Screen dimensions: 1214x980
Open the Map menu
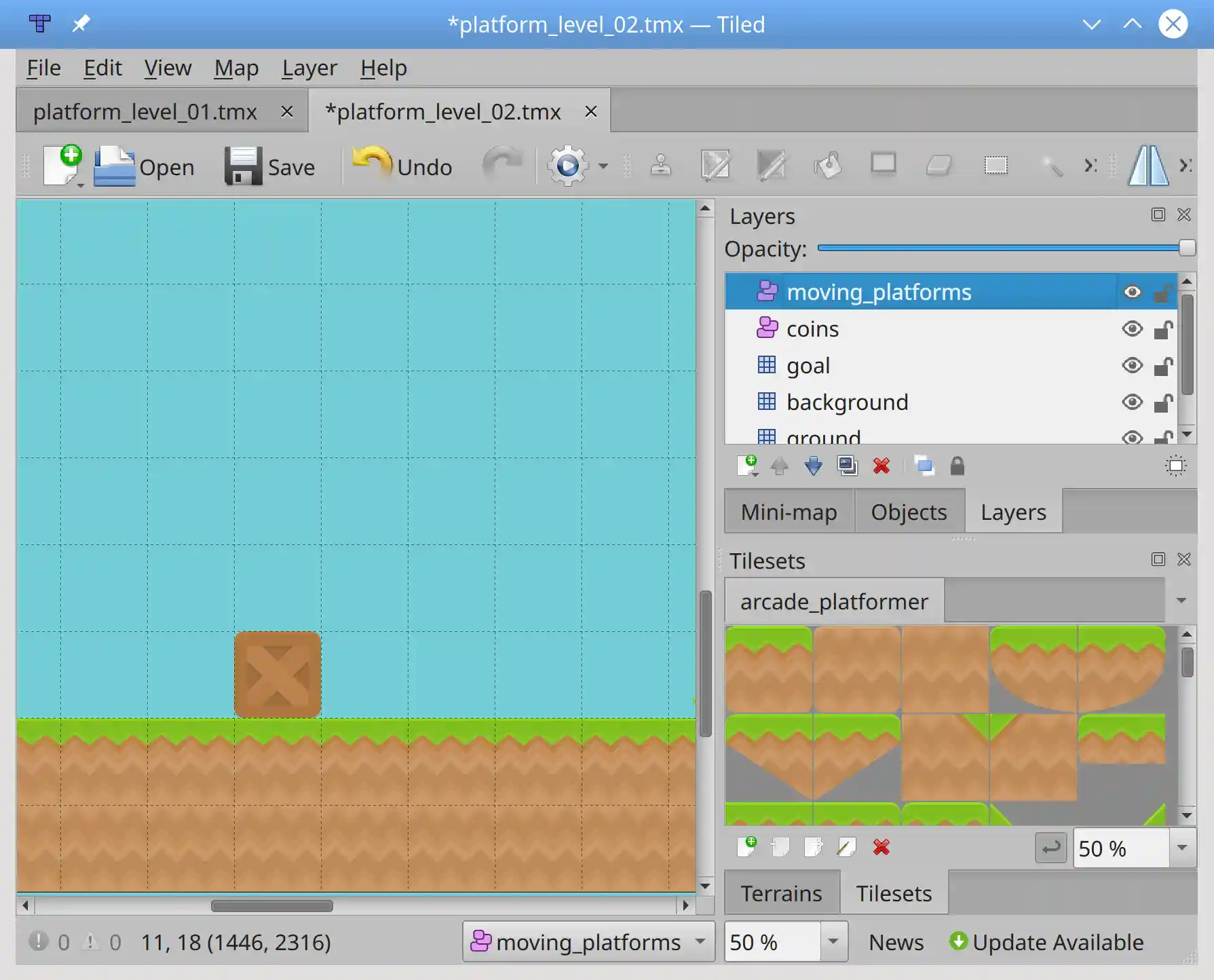click(x=235, y=67)
